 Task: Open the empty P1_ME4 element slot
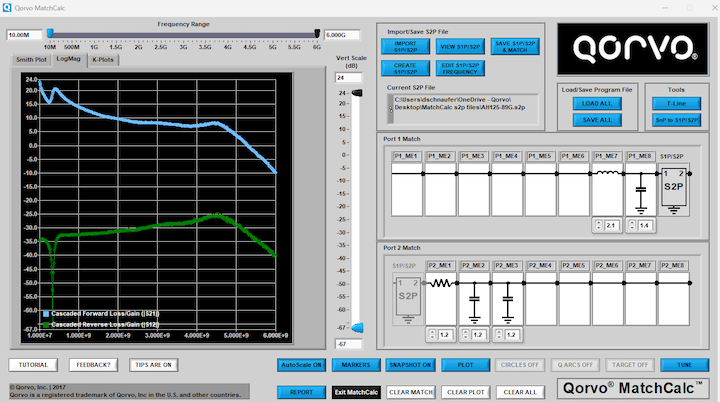pos(507,190)
